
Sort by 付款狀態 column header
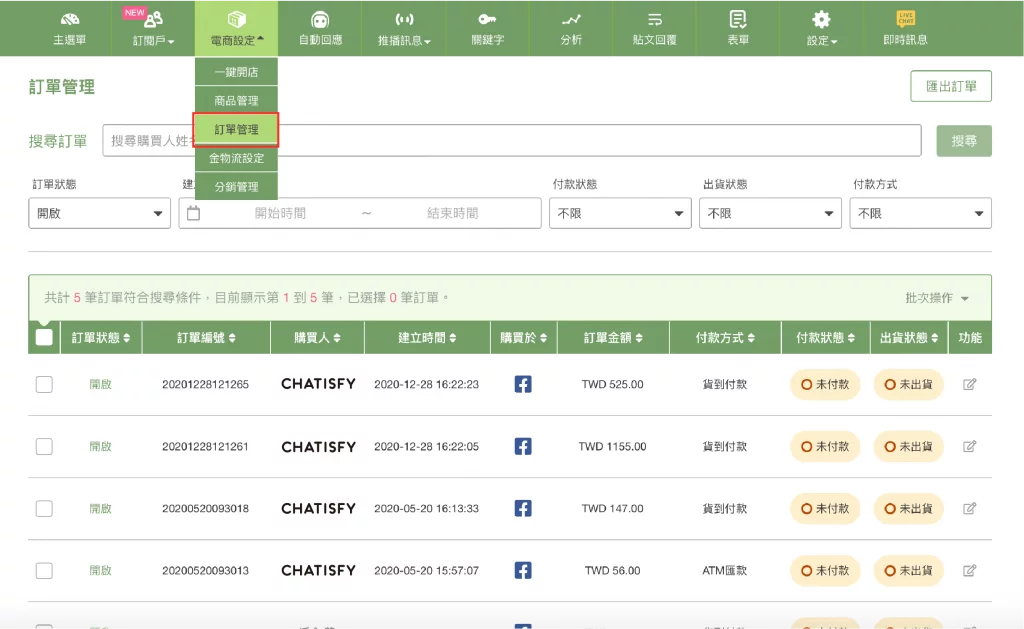tap(825, 338)
